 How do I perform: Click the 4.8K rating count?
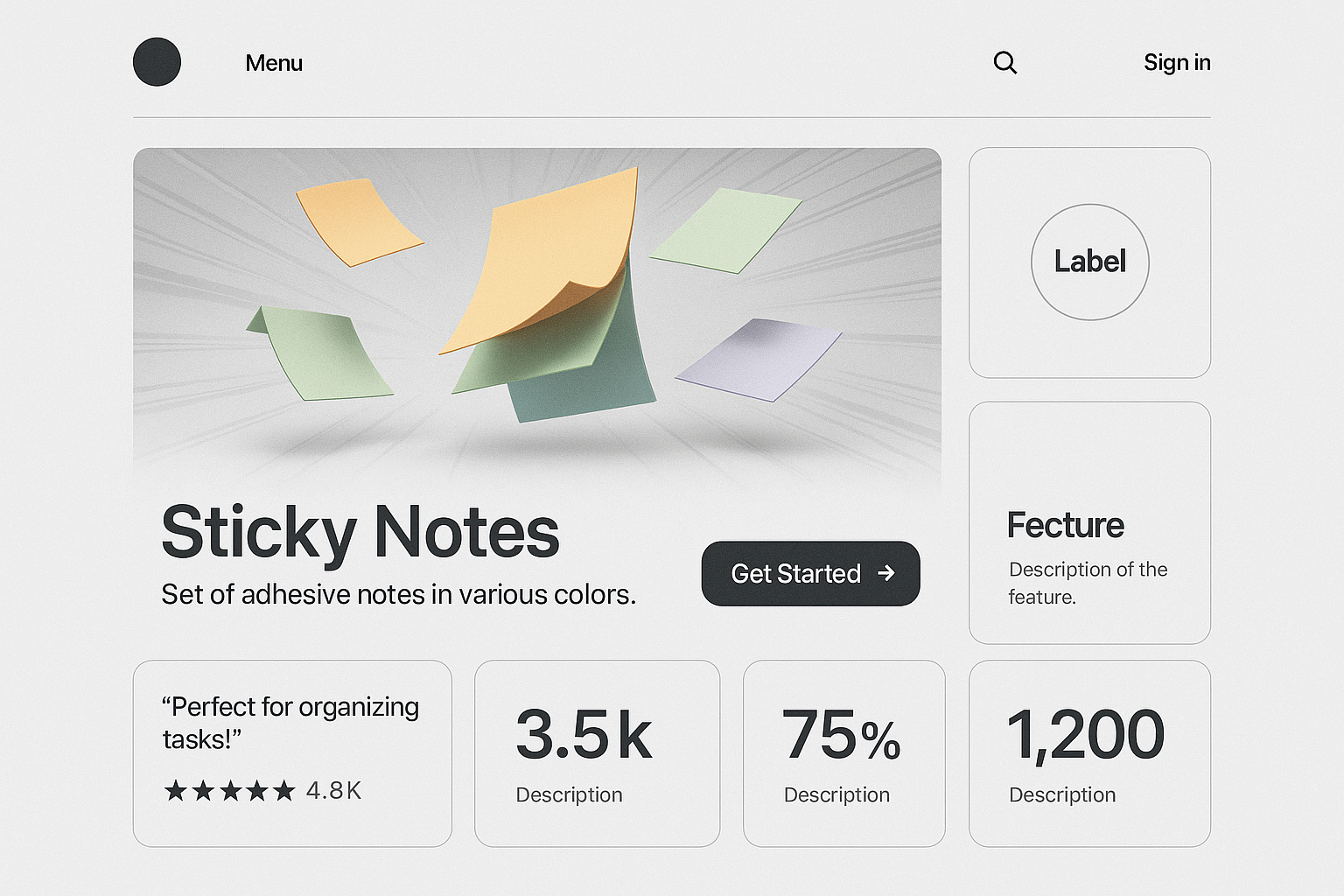pos(333,791)
